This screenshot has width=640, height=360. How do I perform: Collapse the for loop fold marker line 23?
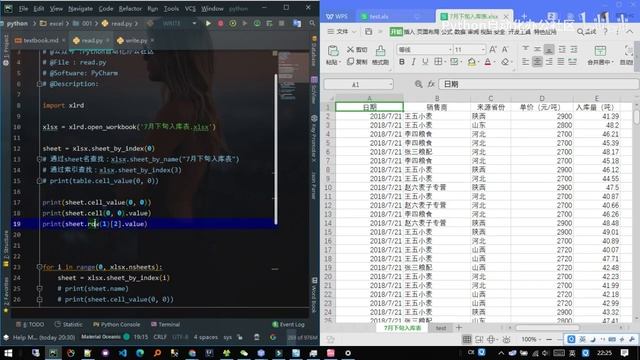pos(39,267)
